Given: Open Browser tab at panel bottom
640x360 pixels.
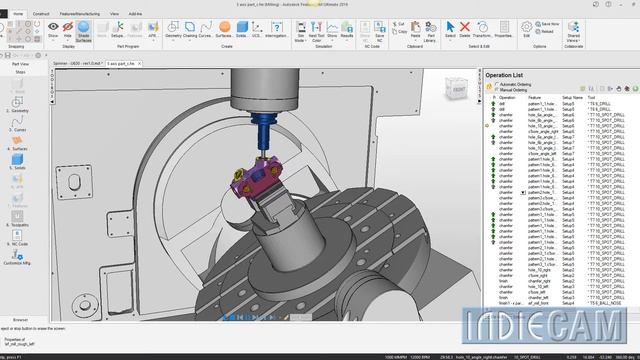Looking at the screenshot, I should (x=20, y=320).
